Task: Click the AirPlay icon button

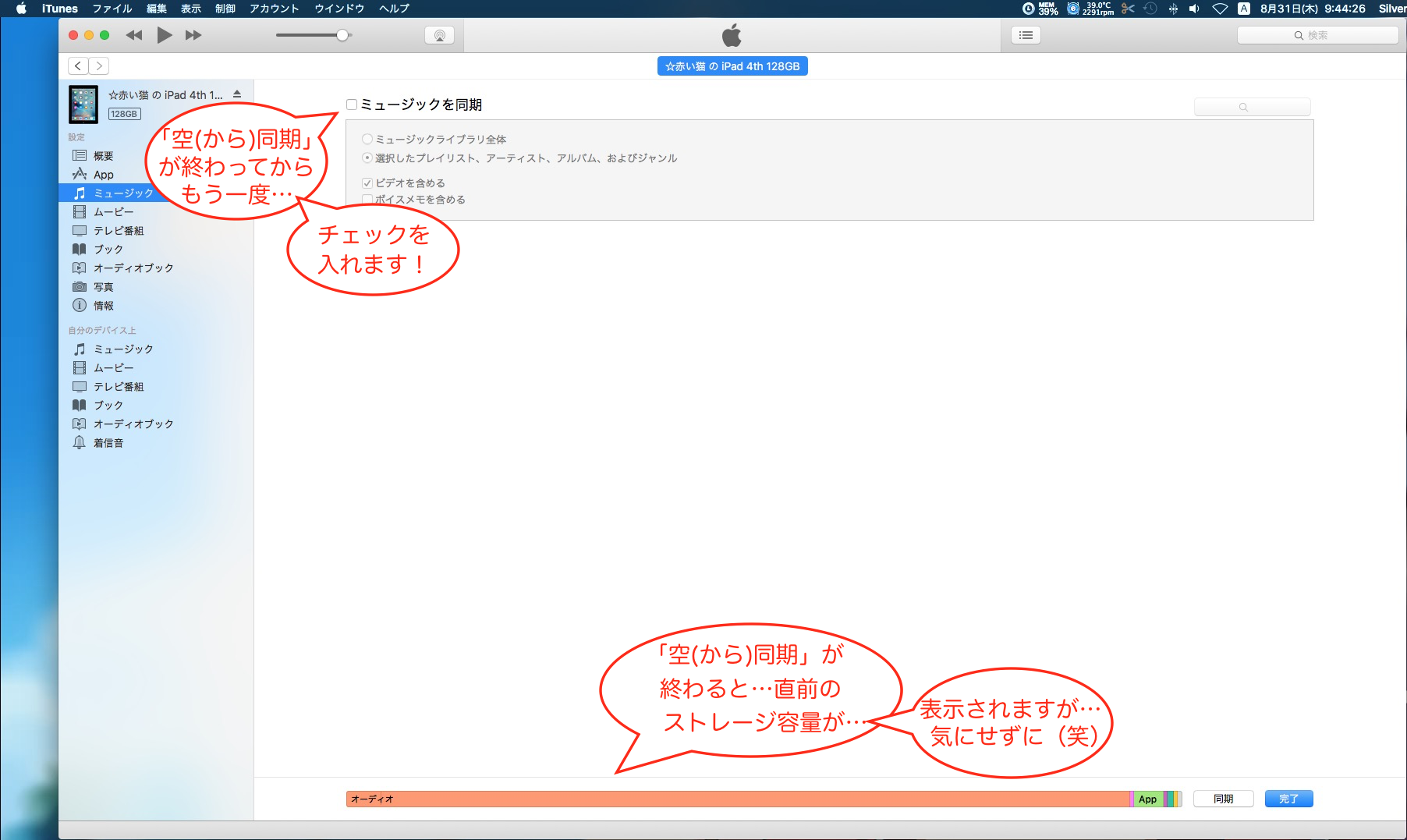Action: pos(439,35)
